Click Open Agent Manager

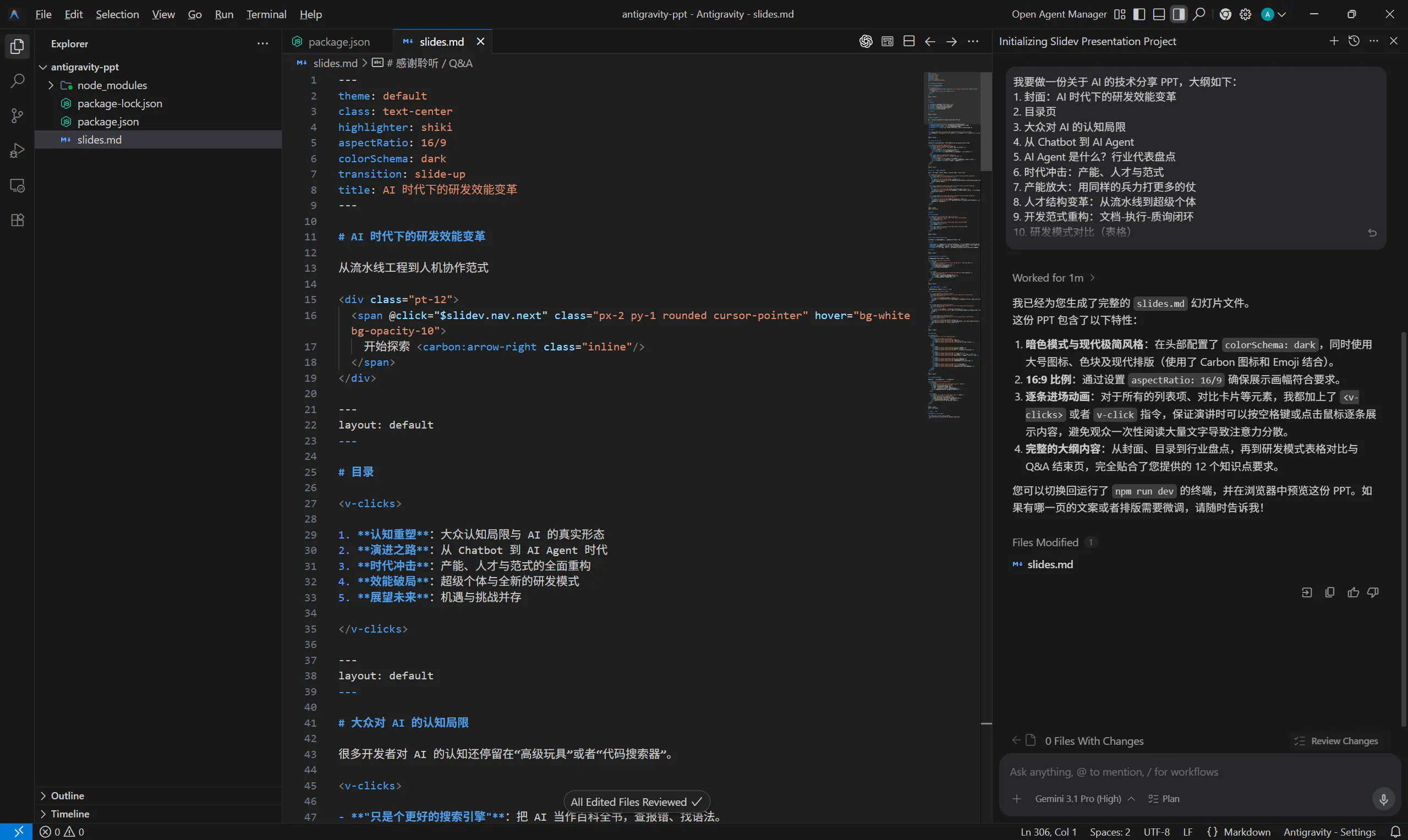click(x=1059, y=14)
